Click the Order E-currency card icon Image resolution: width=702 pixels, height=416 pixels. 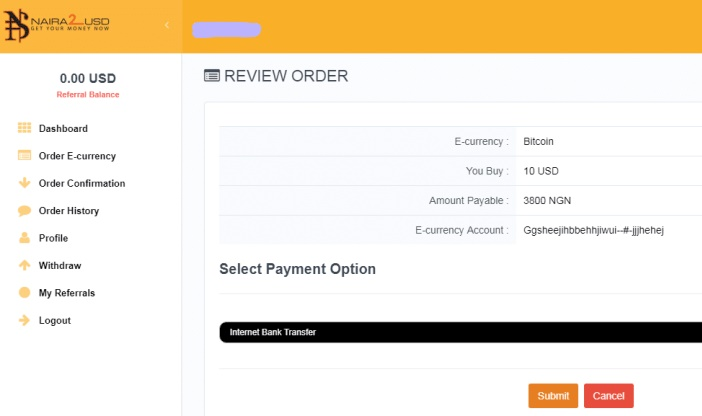pyautogui.click(x=24, y=155)
